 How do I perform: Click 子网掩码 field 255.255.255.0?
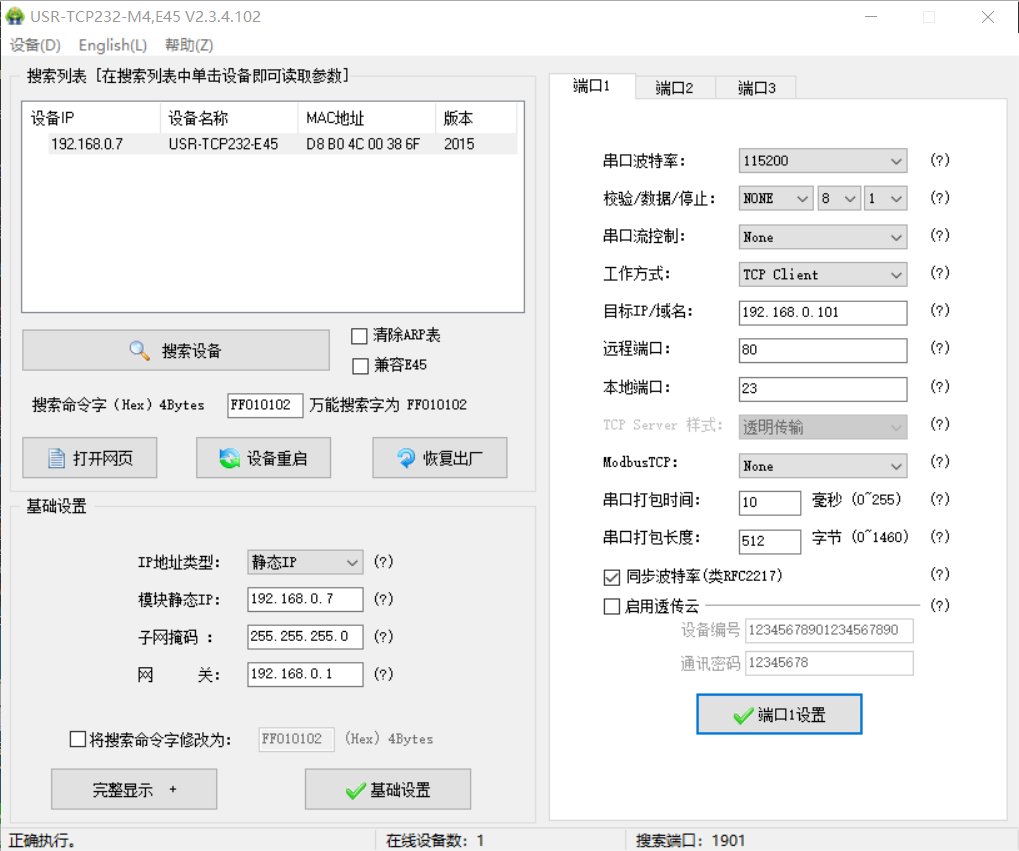tap(305, 636)
